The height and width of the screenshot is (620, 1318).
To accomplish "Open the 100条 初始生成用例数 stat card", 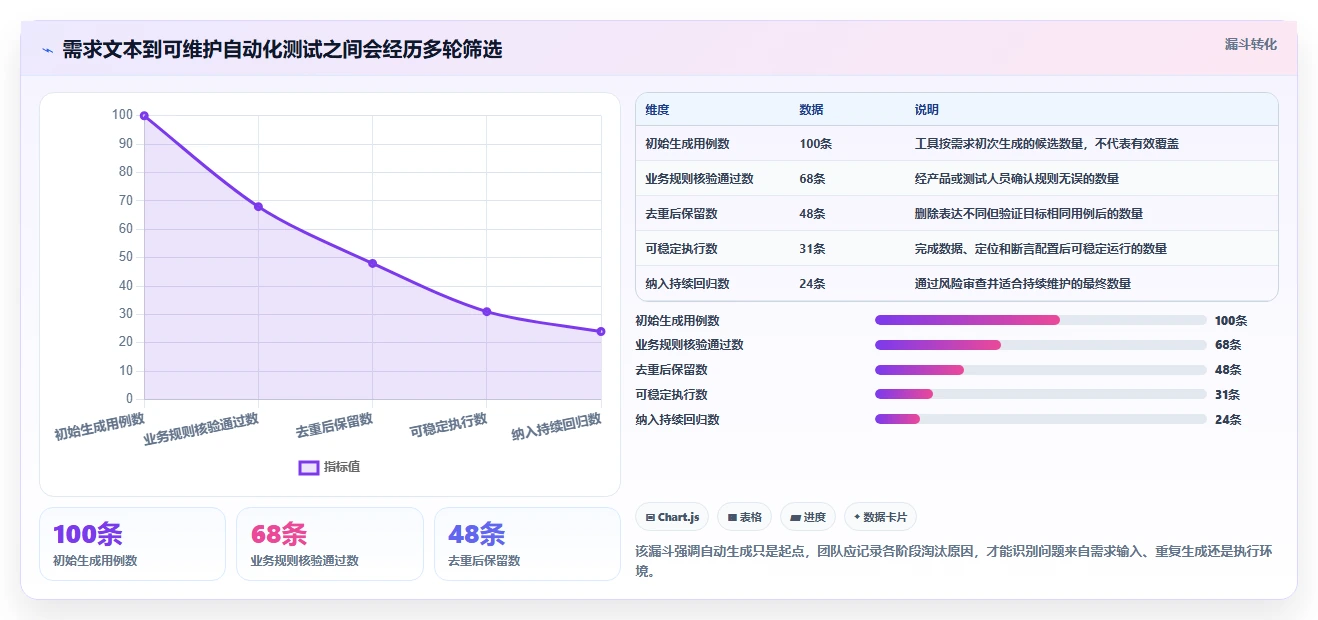I will [x=132, y=544].
